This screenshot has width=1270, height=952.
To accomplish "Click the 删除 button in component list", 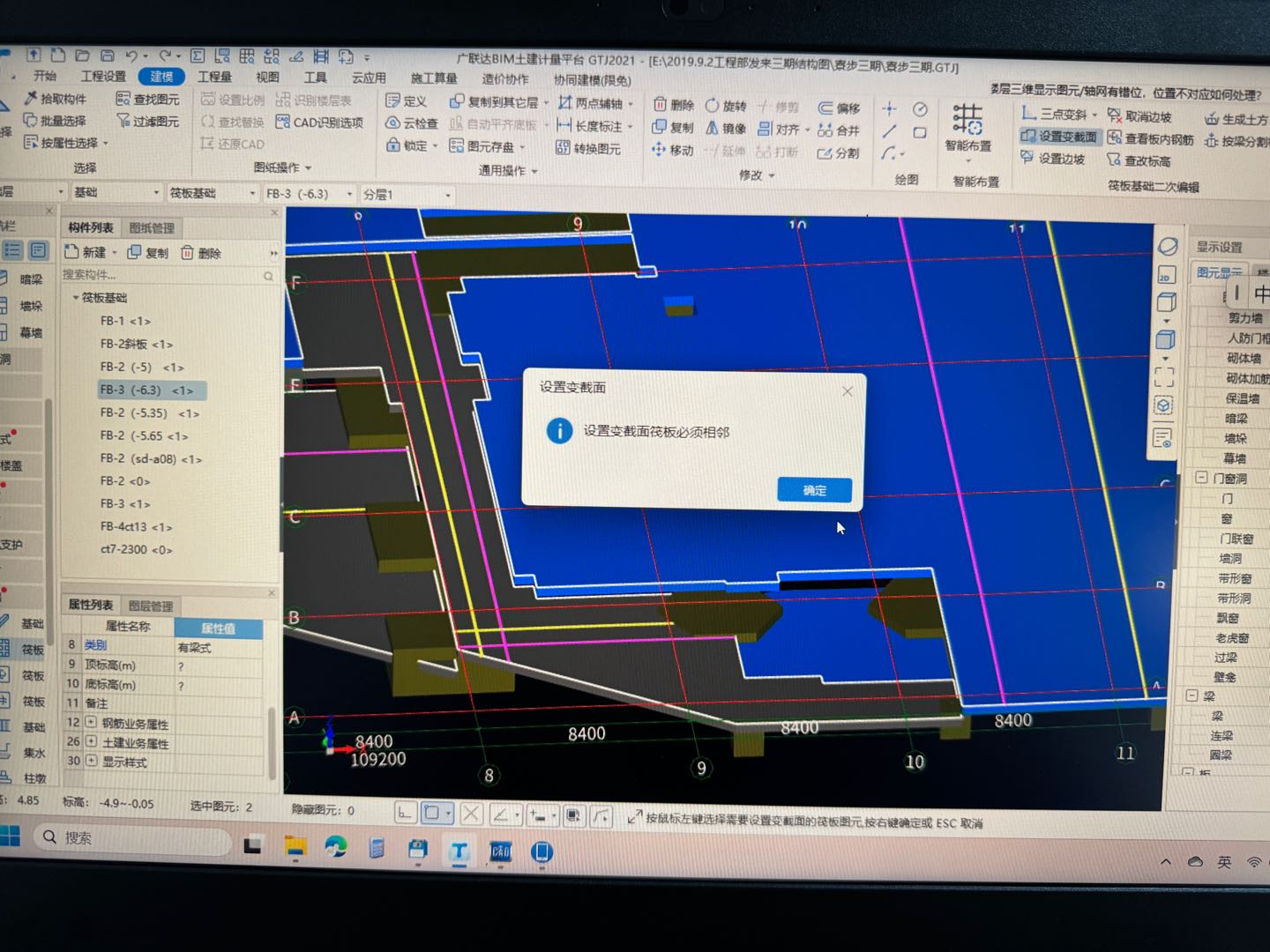I will click(201, 253).
